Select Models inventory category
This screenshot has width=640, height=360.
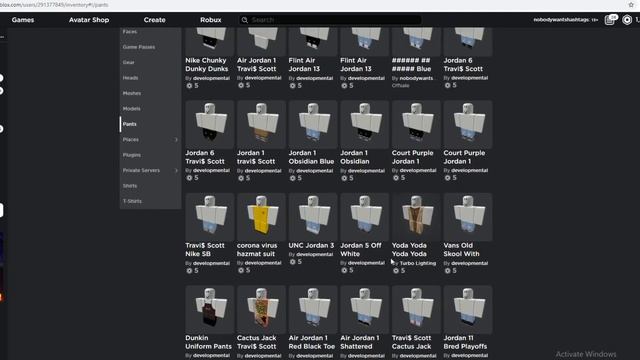[131, 109]
